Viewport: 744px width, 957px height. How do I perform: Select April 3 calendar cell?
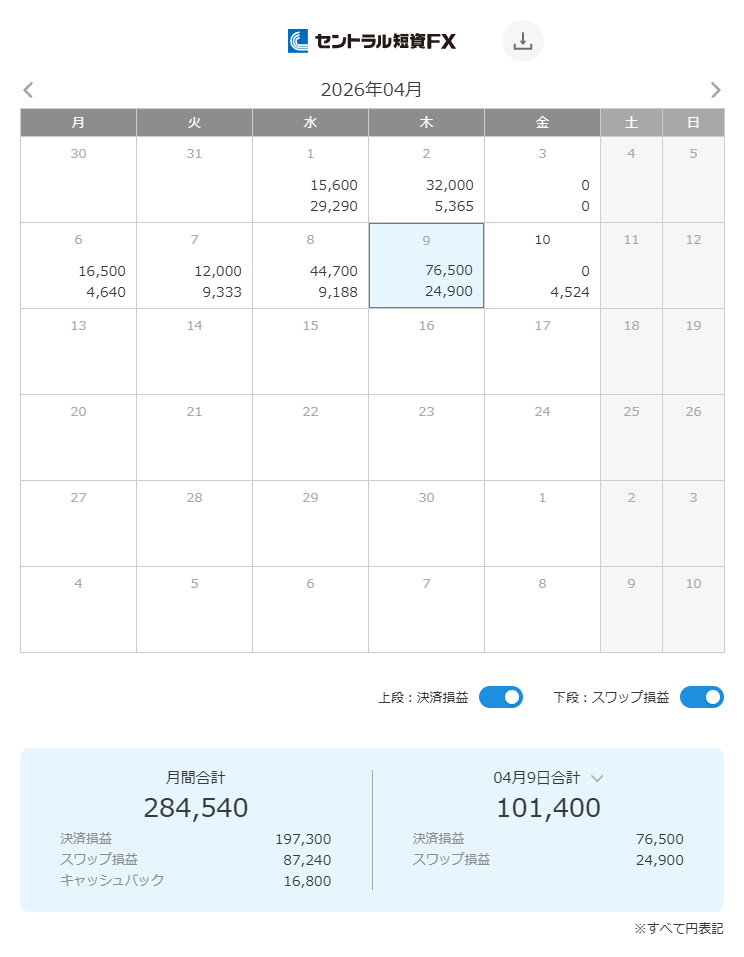tap(542, 179)
